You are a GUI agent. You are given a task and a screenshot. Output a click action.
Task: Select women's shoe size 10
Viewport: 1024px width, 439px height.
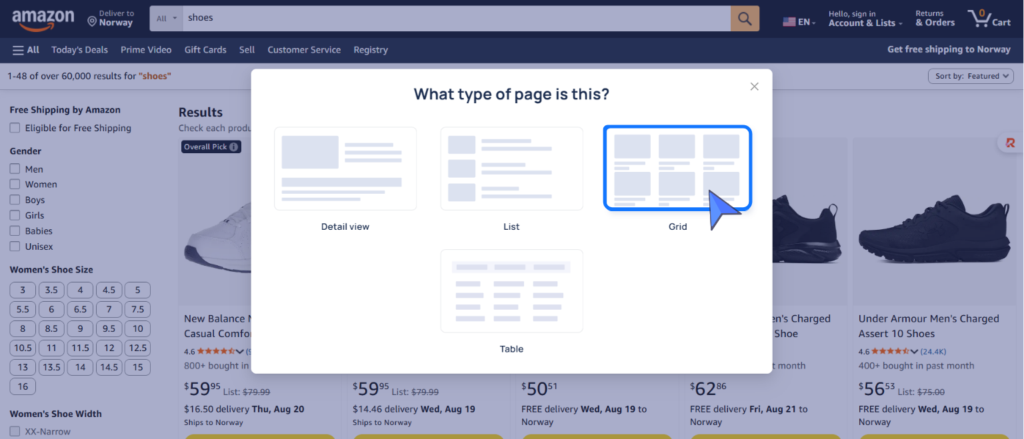click(x=138, y=329)
